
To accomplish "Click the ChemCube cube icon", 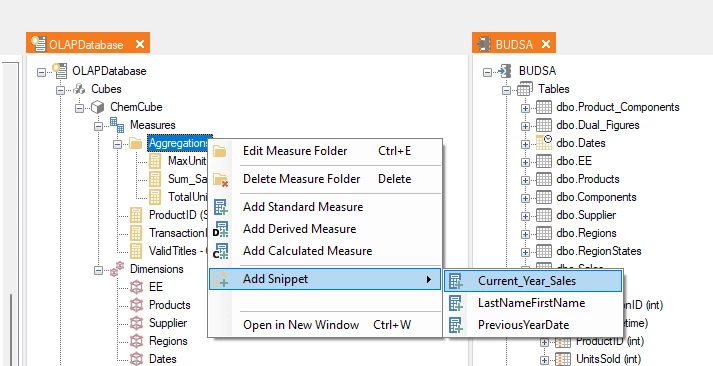I will (x=98, y=107).
